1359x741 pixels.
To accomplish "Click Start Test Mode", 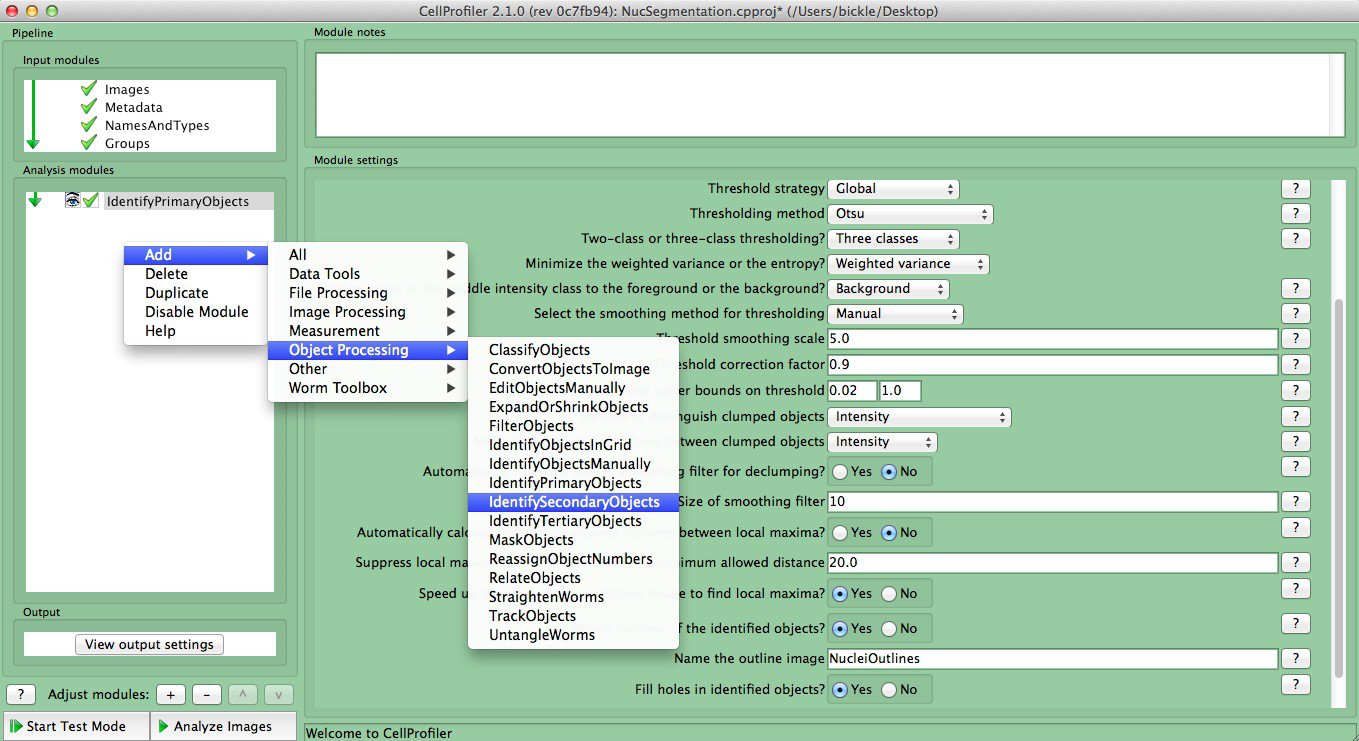I will pos(76,726).
